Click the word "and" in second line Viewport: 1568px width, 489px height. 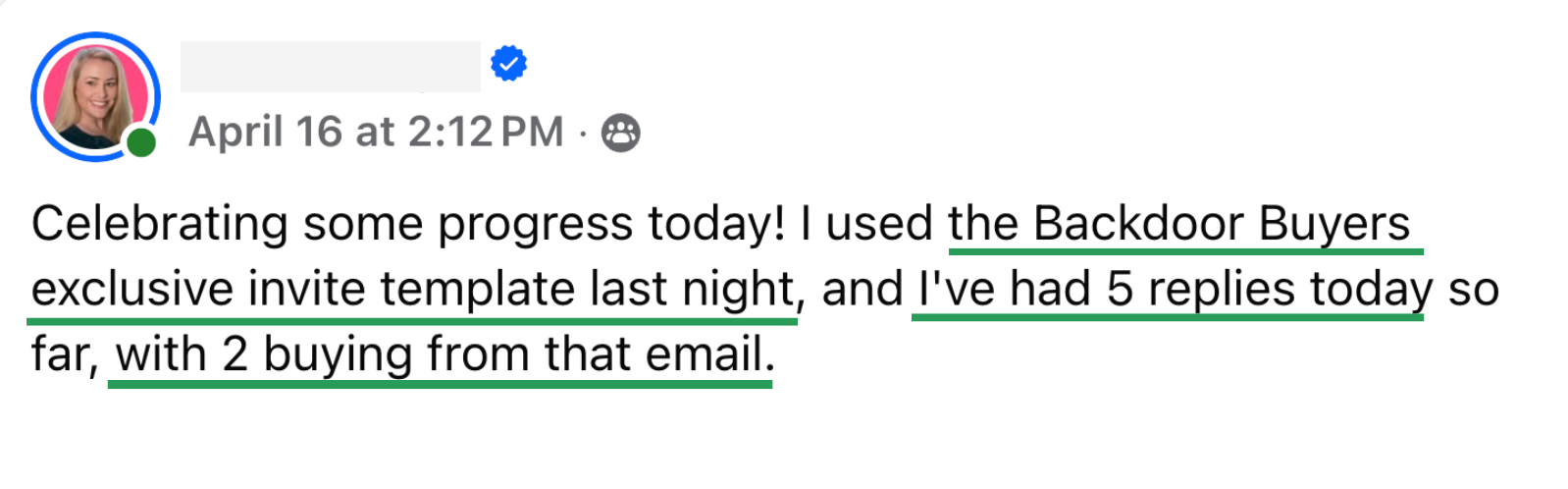point(862,290)
